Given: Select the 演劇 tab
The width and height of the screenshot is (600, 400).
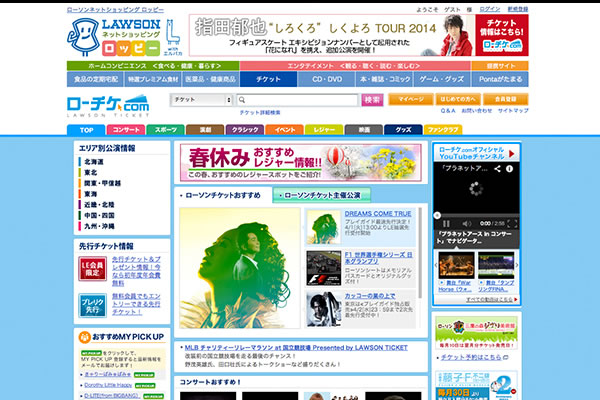Looking at the screenshot, I should click(x=205, y=130).
